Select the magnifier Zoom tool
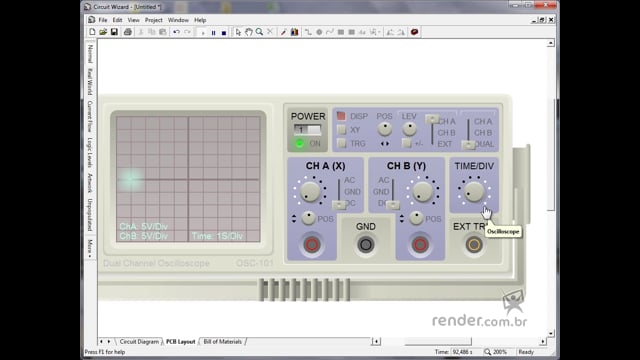 pyautogui.click(x=259, y=32)
